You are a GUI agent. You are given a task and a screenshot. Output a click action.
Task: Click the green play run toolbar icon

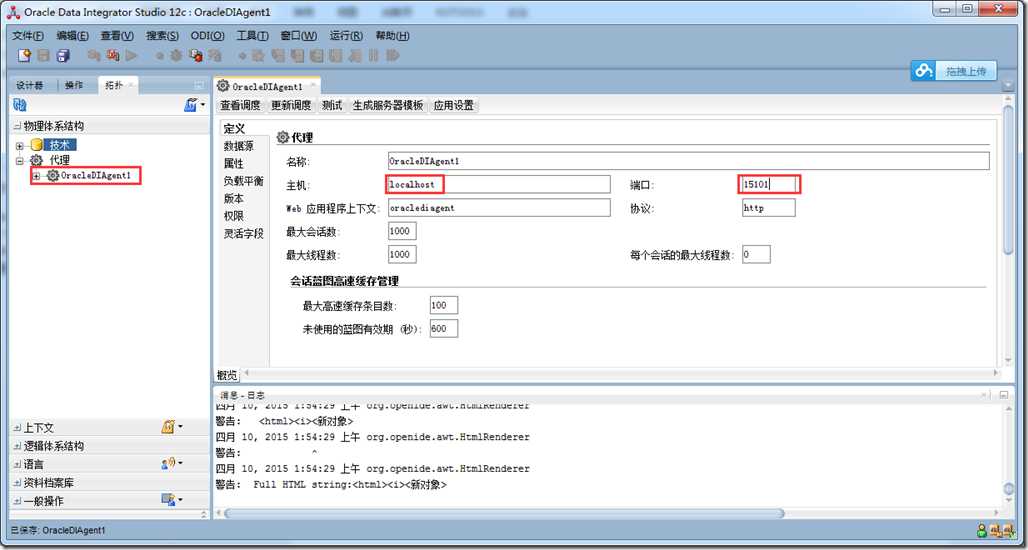[132, 56]
